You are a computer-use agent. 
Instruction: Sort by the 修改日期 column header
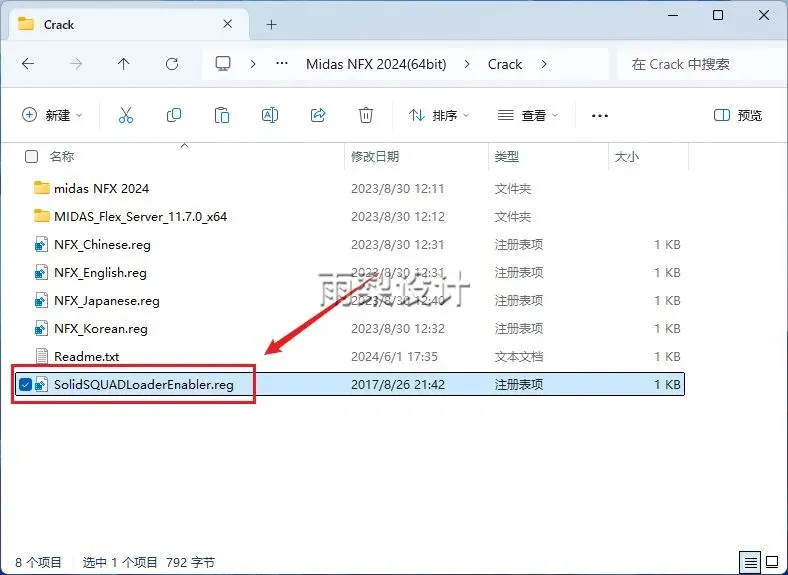(375, 157)
